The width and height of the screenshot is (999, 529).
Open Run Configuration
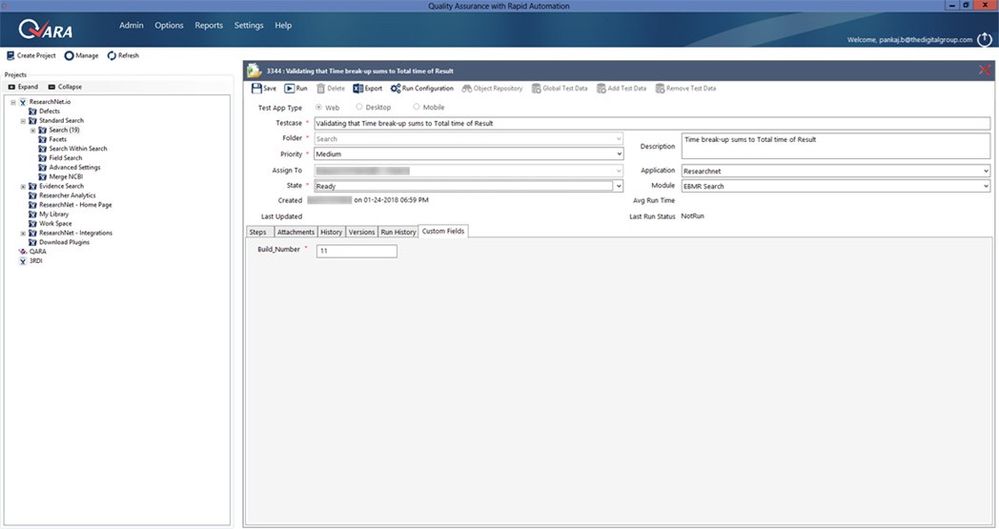click(x=422, y=89)
